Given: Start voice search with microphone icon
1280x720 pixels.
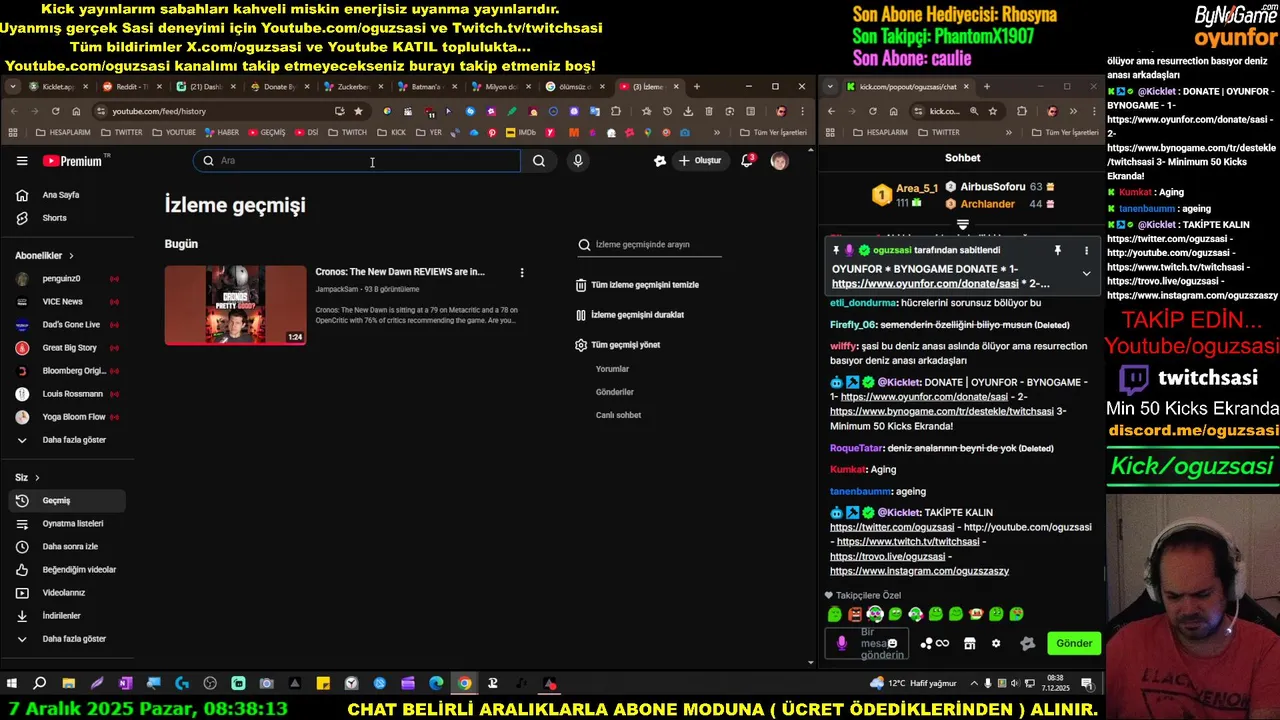Looking at the screenshot, I should (x=578, y=161).
